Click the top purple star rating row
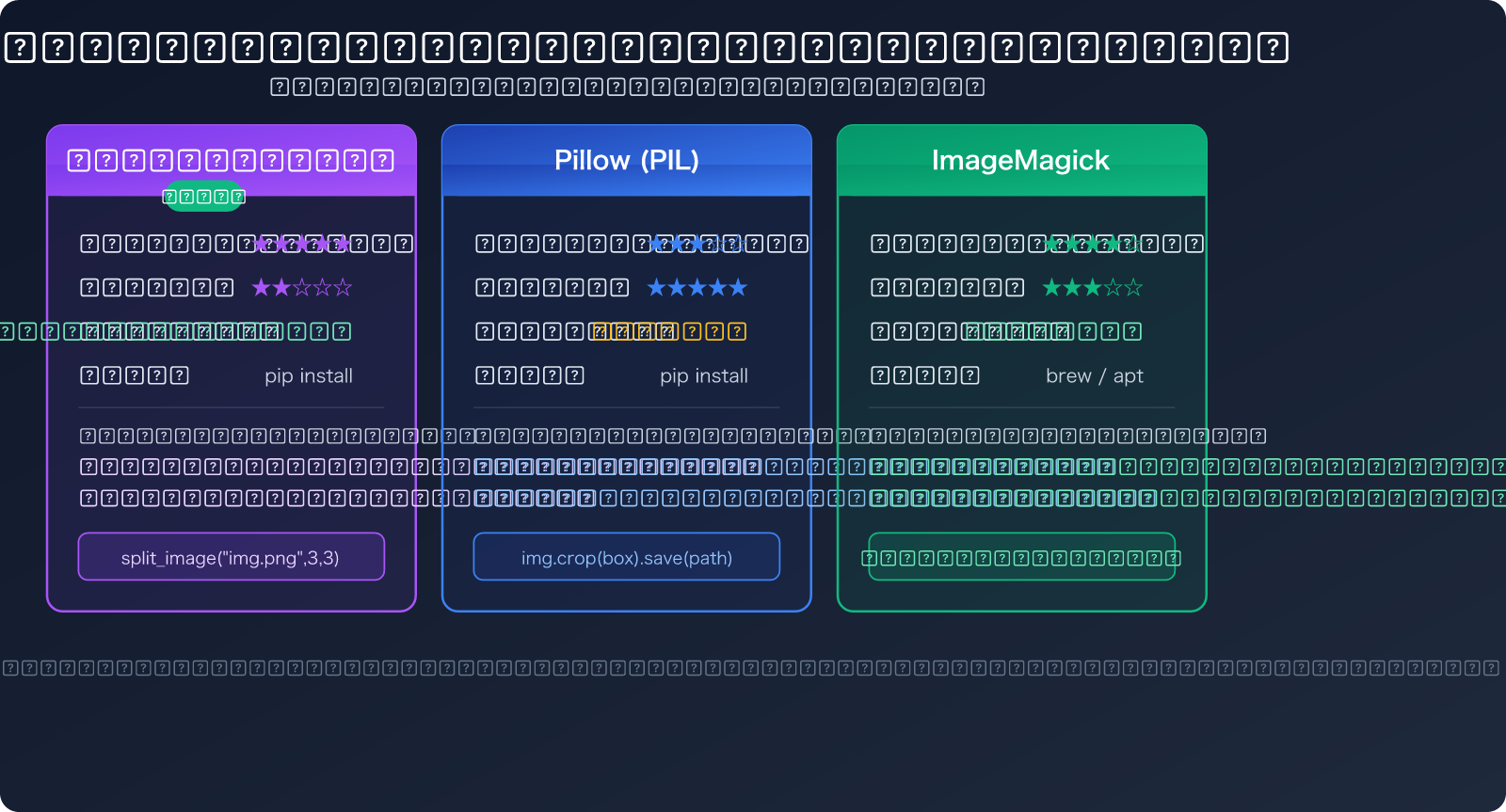This screenshot has width=1506, height=812. [301, 244]
